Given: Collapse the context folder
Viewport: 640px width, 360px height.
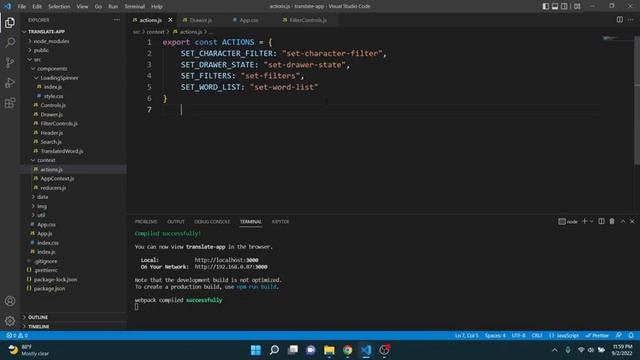Looking at the screenshot, I should [46, 160].
